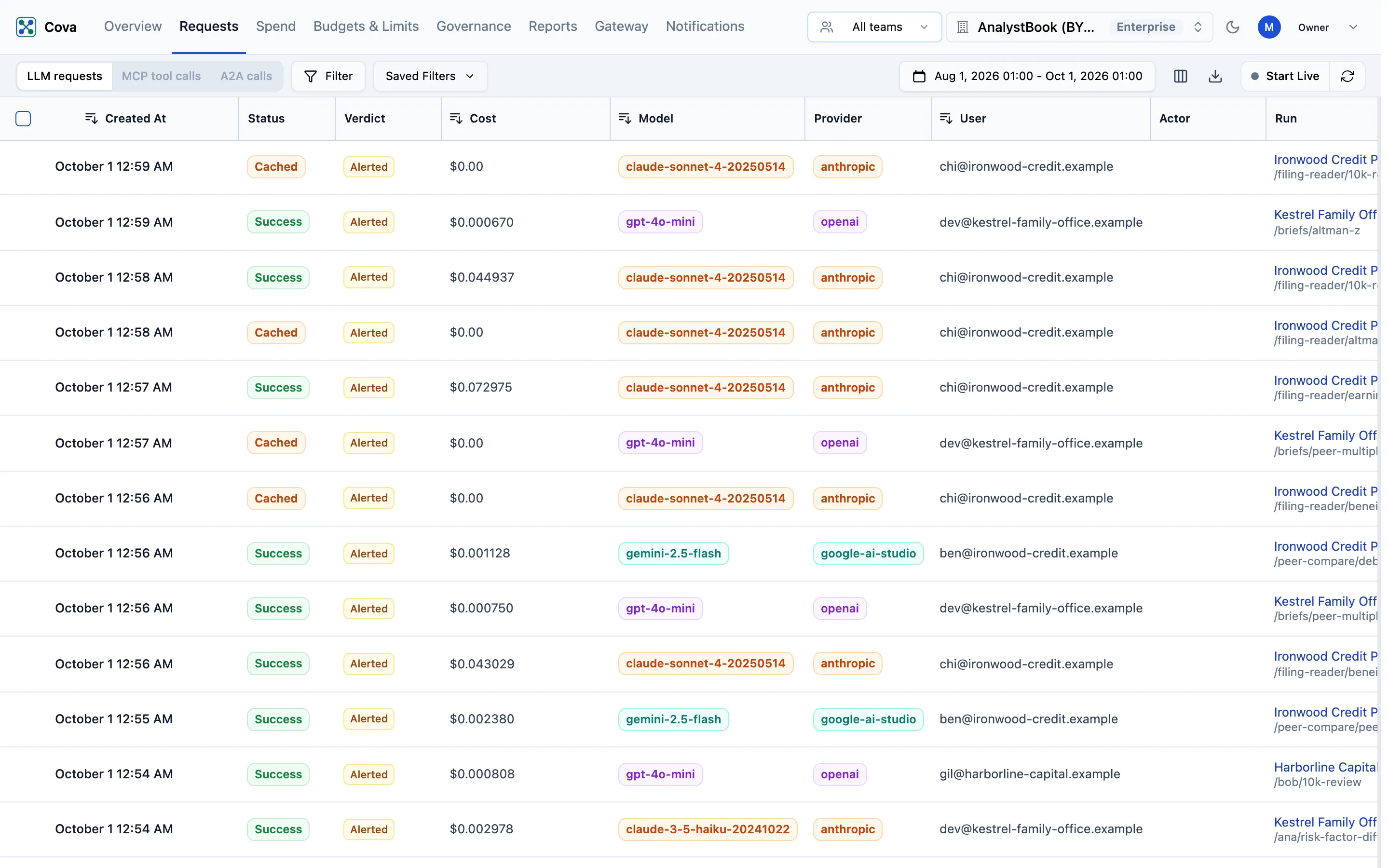The image size is (1389, 868).
Task: Open the Governance tab
Action: tap(474, 27)
